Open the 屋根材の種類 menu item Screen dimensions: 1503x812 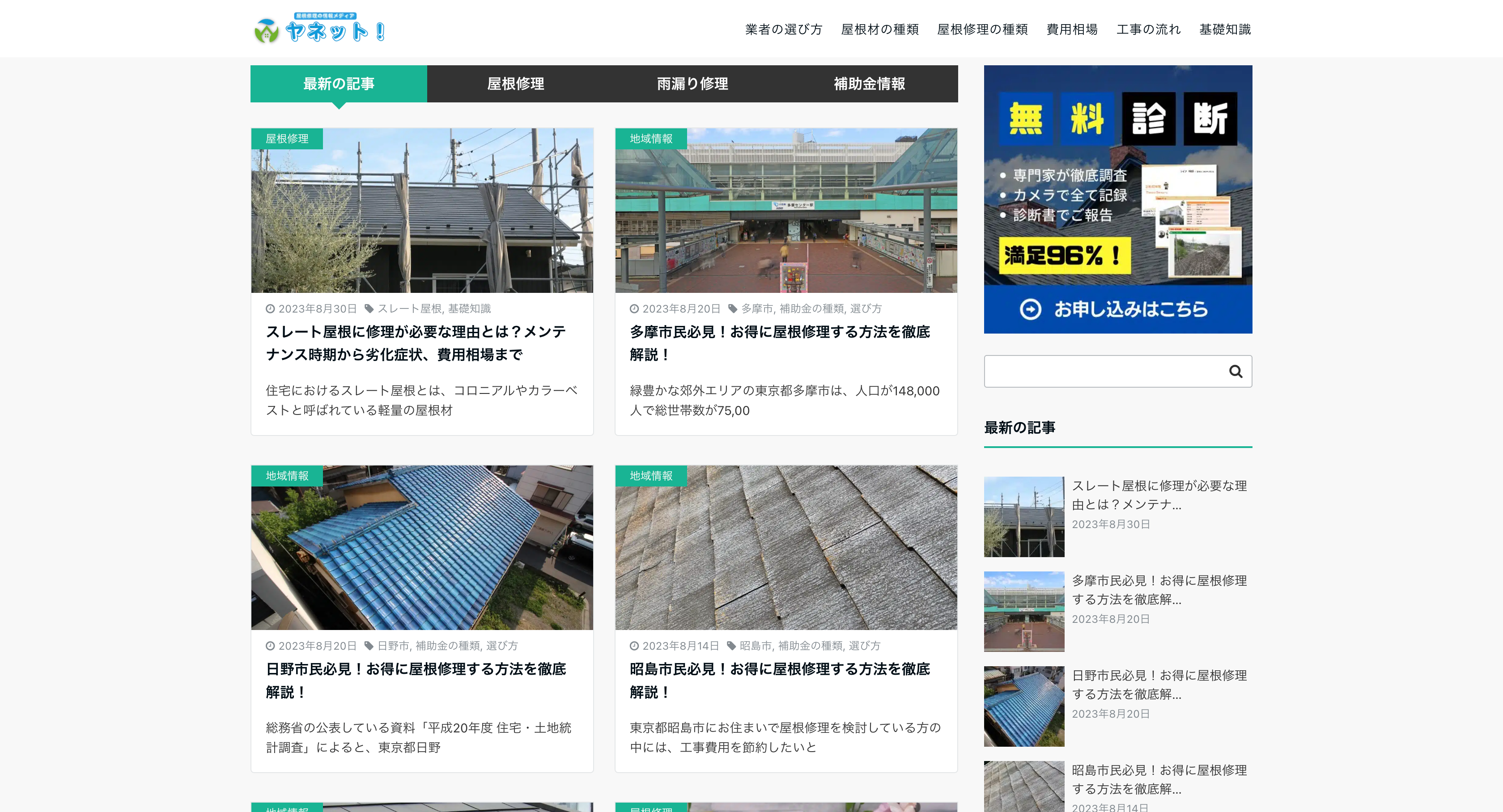tap(879, 29)
